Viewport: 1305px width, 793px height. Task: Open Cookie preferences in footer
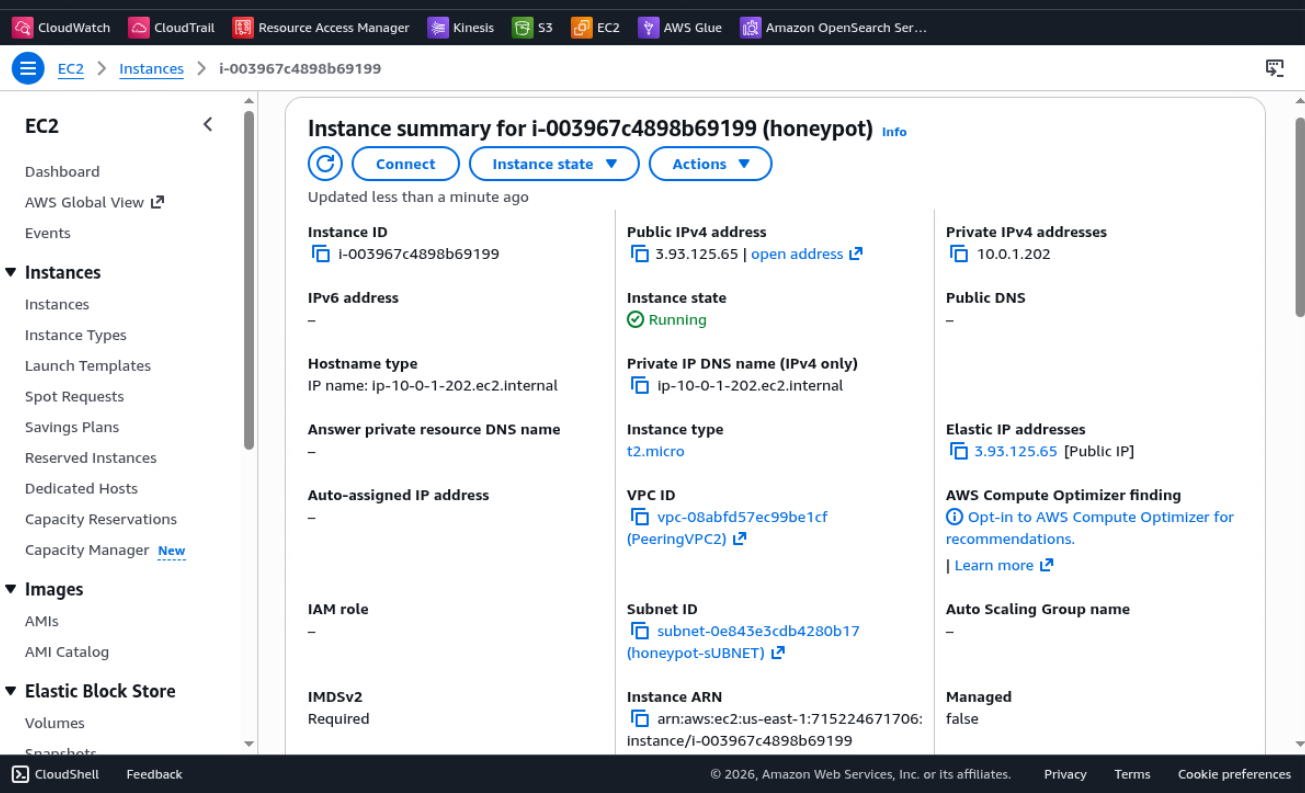1234,774
